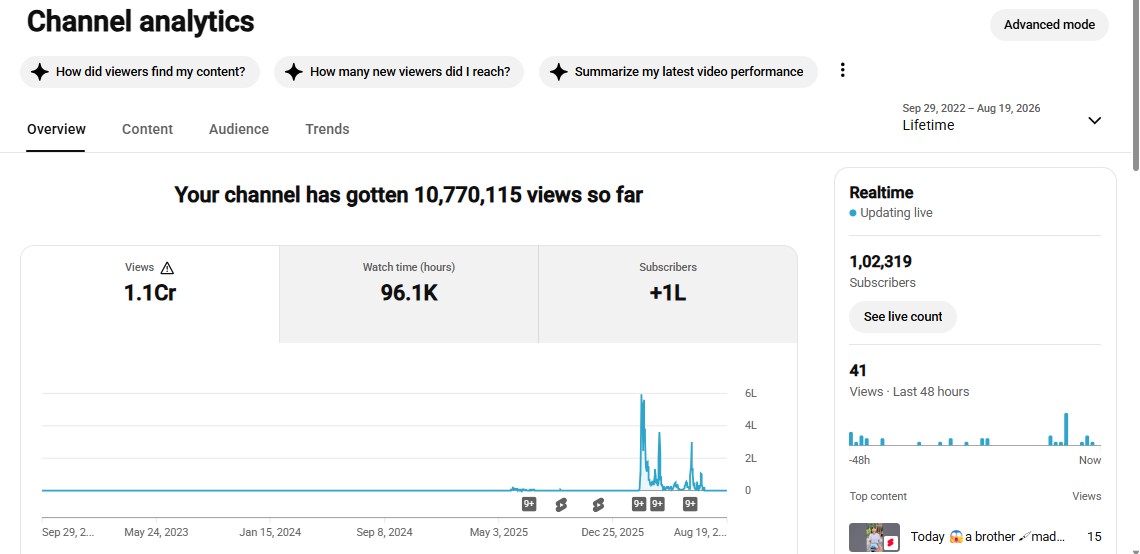Click the last 9+ marker near Aug 2026

coord(690,505)
